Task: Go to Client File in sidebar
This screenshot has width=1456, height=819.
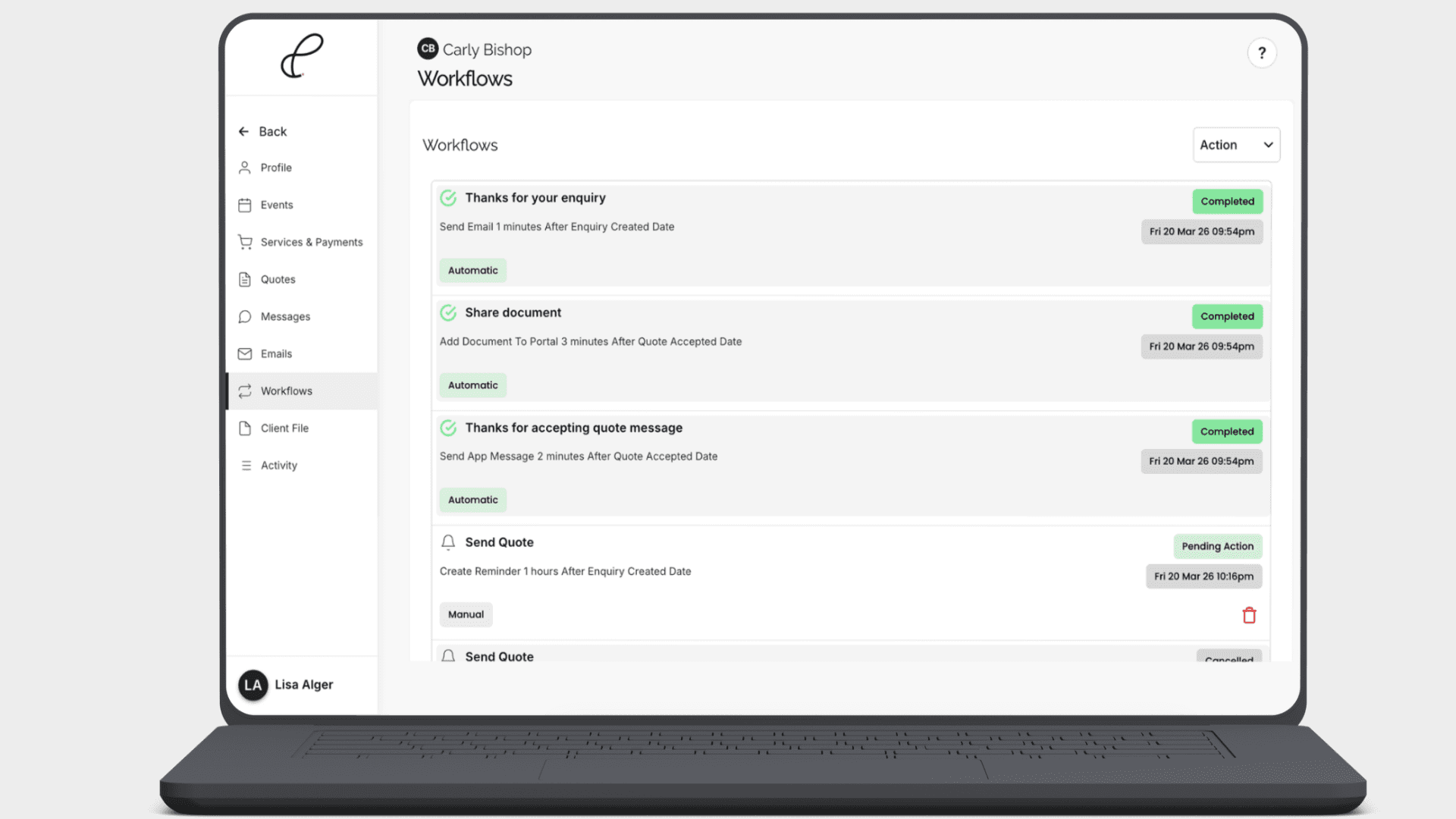Action: 284,428
